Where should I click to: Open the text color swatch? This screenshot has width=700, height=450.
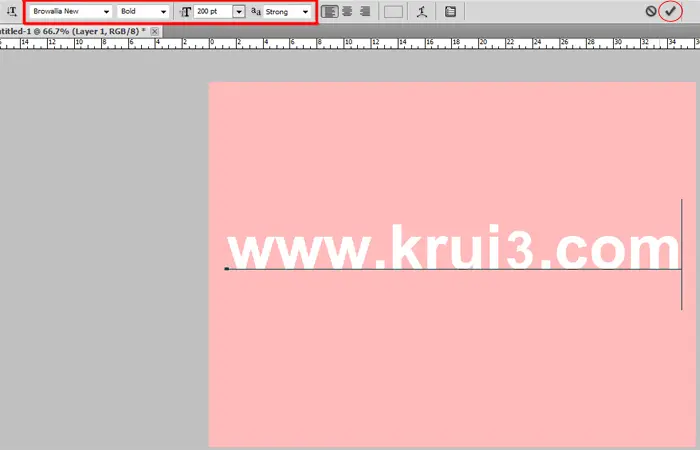[x=394, y=12]
